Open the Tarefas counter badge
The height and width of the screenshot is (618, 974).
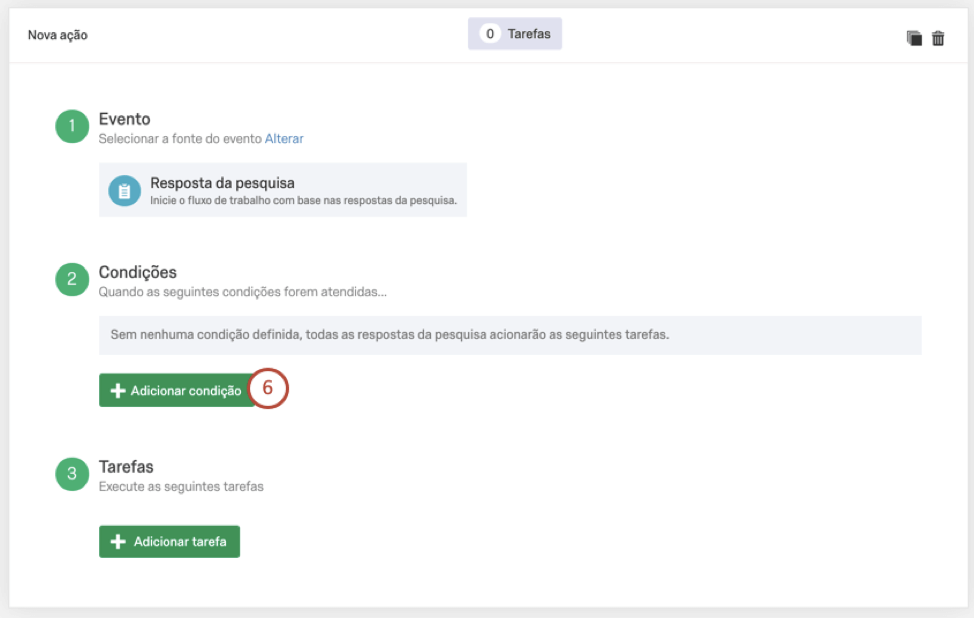[x=515, y=34]
